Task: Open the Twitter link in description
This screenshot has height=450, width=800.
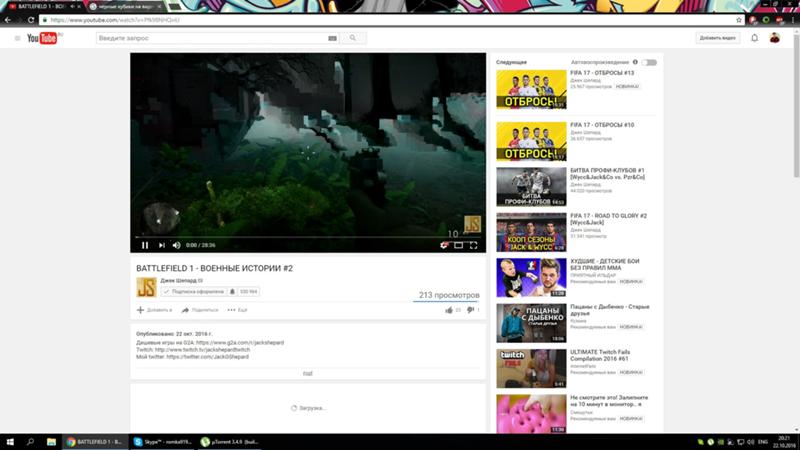Action: click(208, 357)
